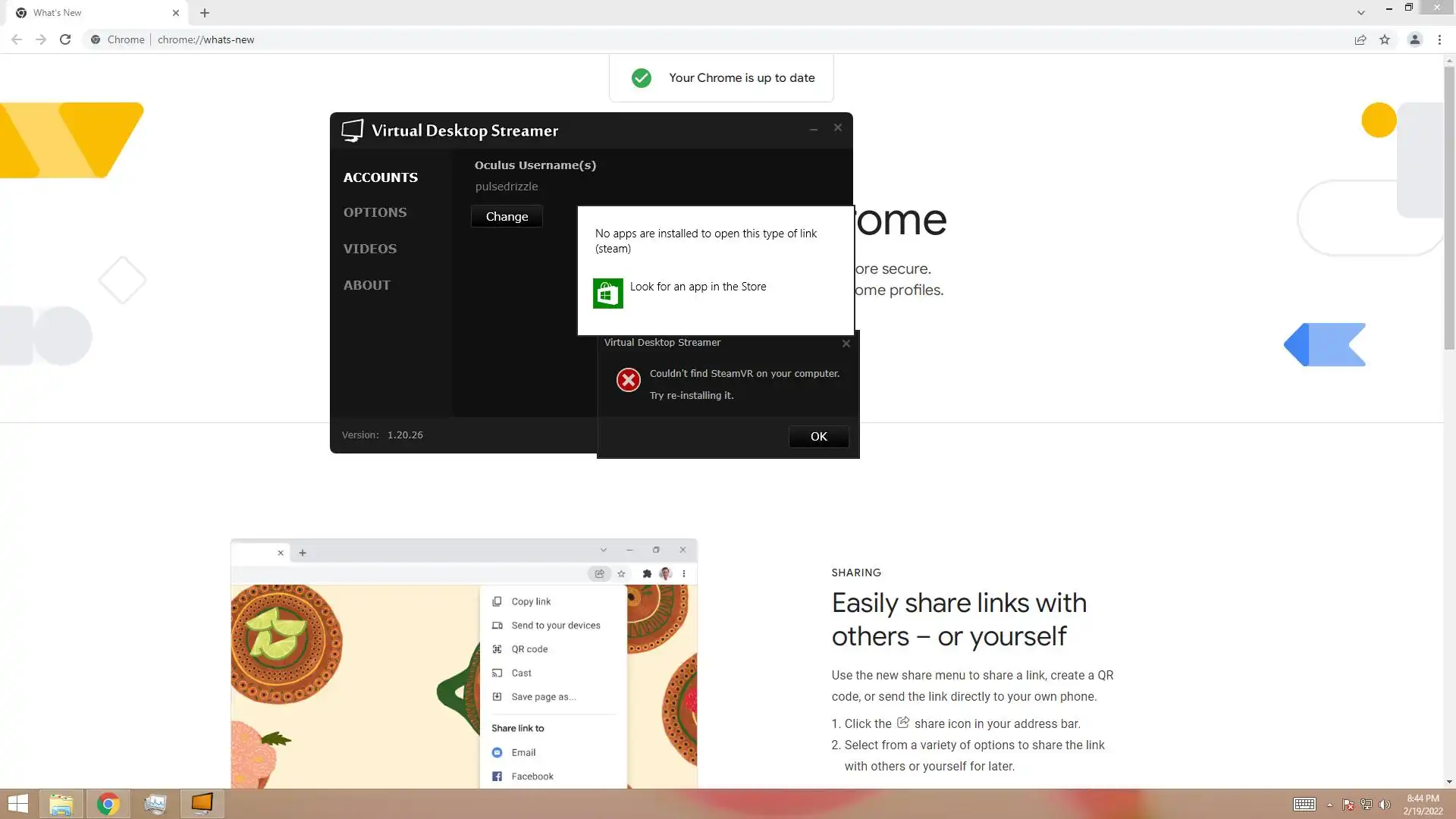Open the VIDEOS section
1456x819 pixels.
pos(369,249)
